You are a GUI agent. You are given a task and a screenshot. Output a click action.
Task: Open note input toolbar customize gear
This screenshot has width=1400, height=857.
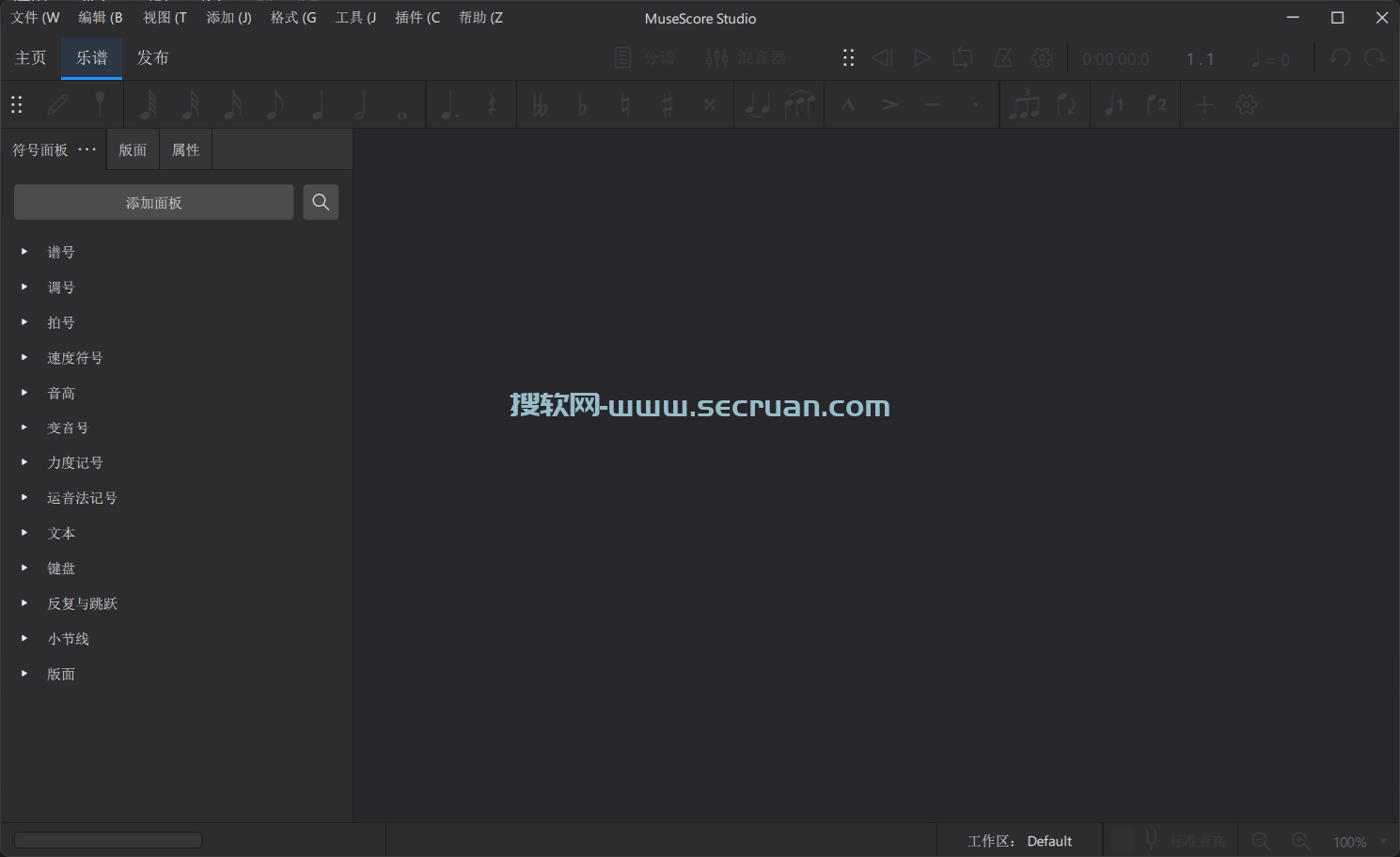(1247, 104)
